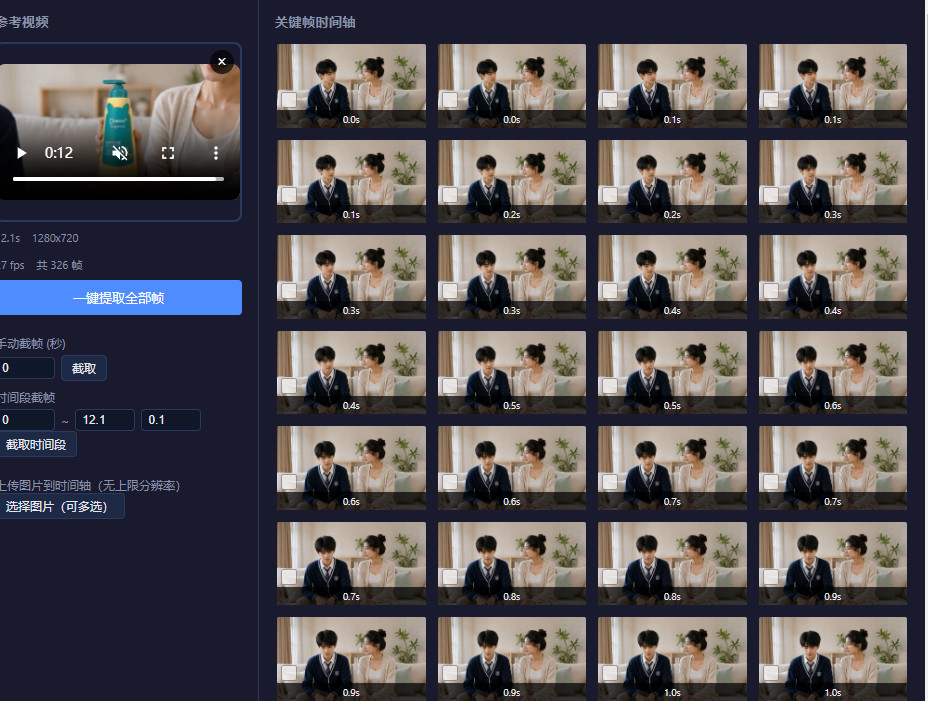Image resolution: width=928 pixels, height=701 pixels.
Task: Tick the checkbox on the second 1.0s frame
Action: point(771,673)
